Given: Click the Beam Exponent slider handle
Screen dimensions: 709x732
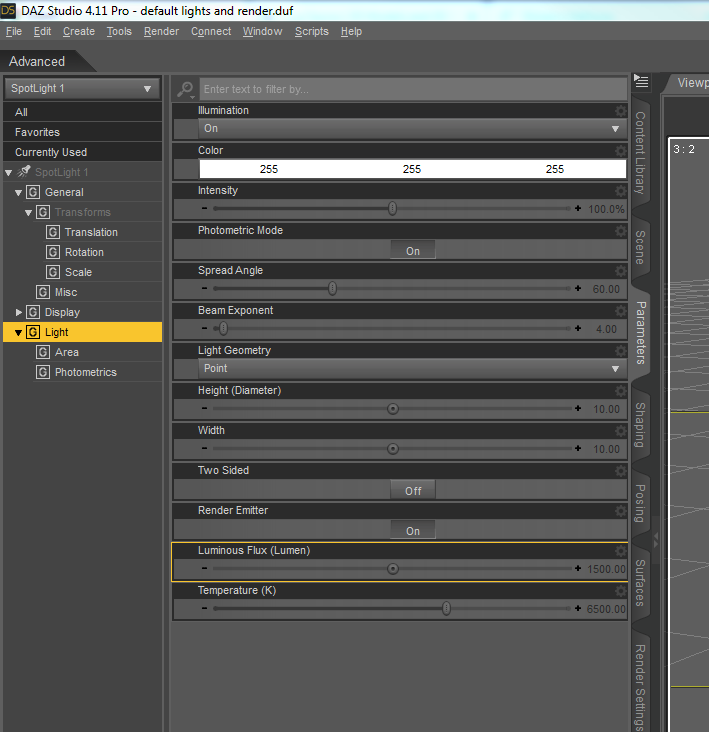Looking at the screenshot, I should click(x=224, y=329).
